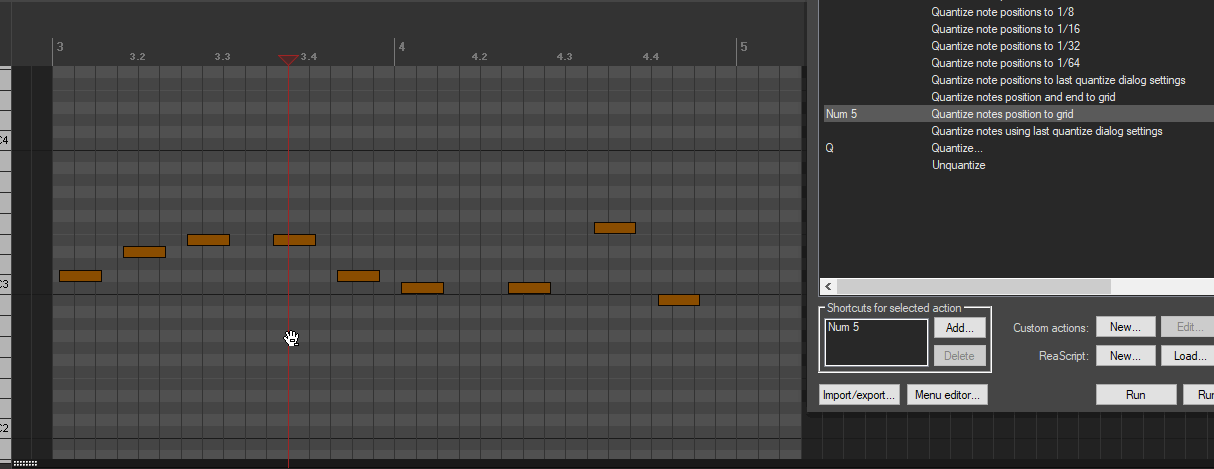The image size is (1214, 469).
Task: Click the C3 key on the piano roll keyboard
Action: tap(5, 285)
